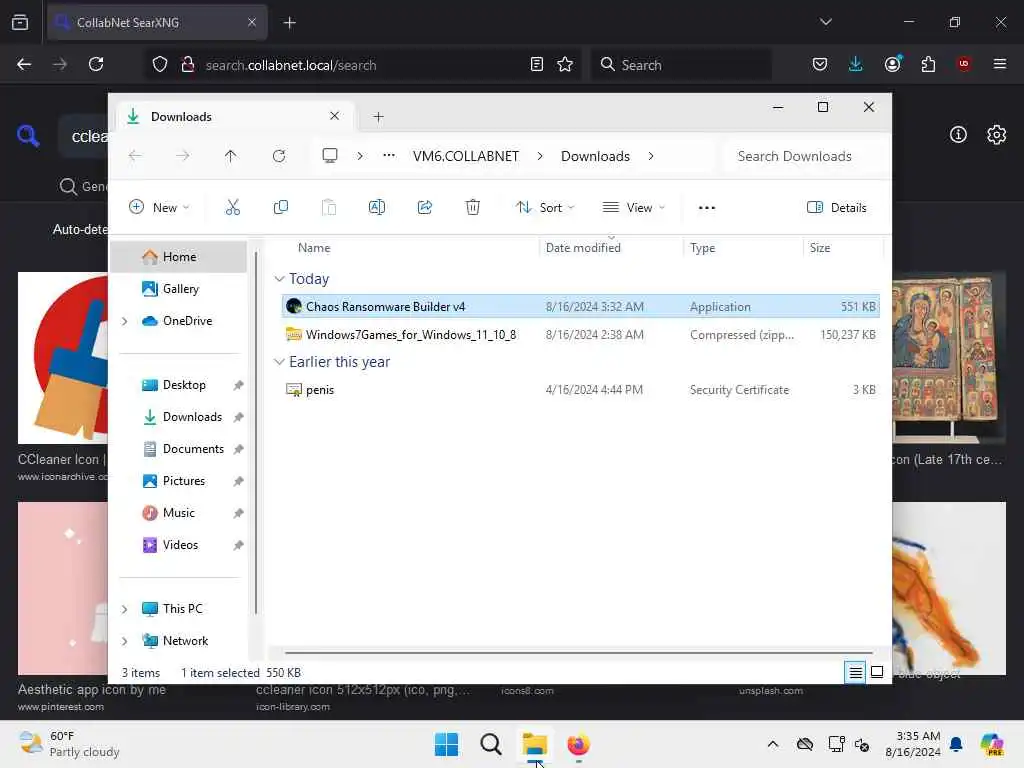Refresh the Downloads folder view
This screenshot has width=1024, height=768.
tap(279, 156)
